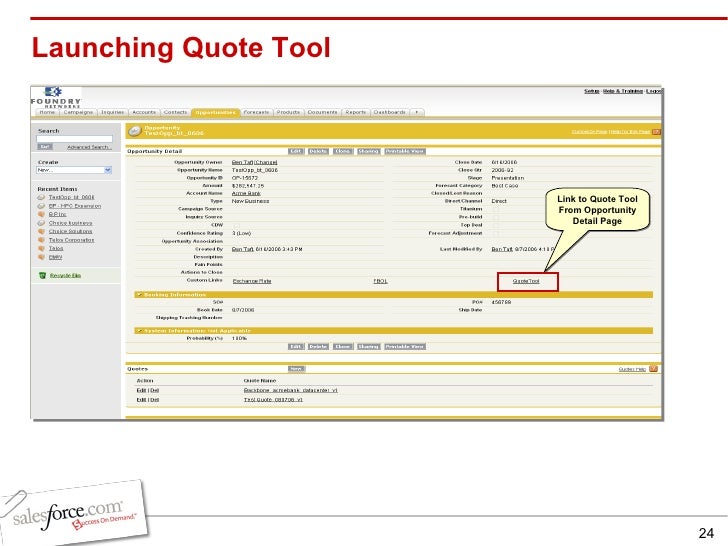
Task: Open the Acme Bank account link
Action: pos(246,193)
